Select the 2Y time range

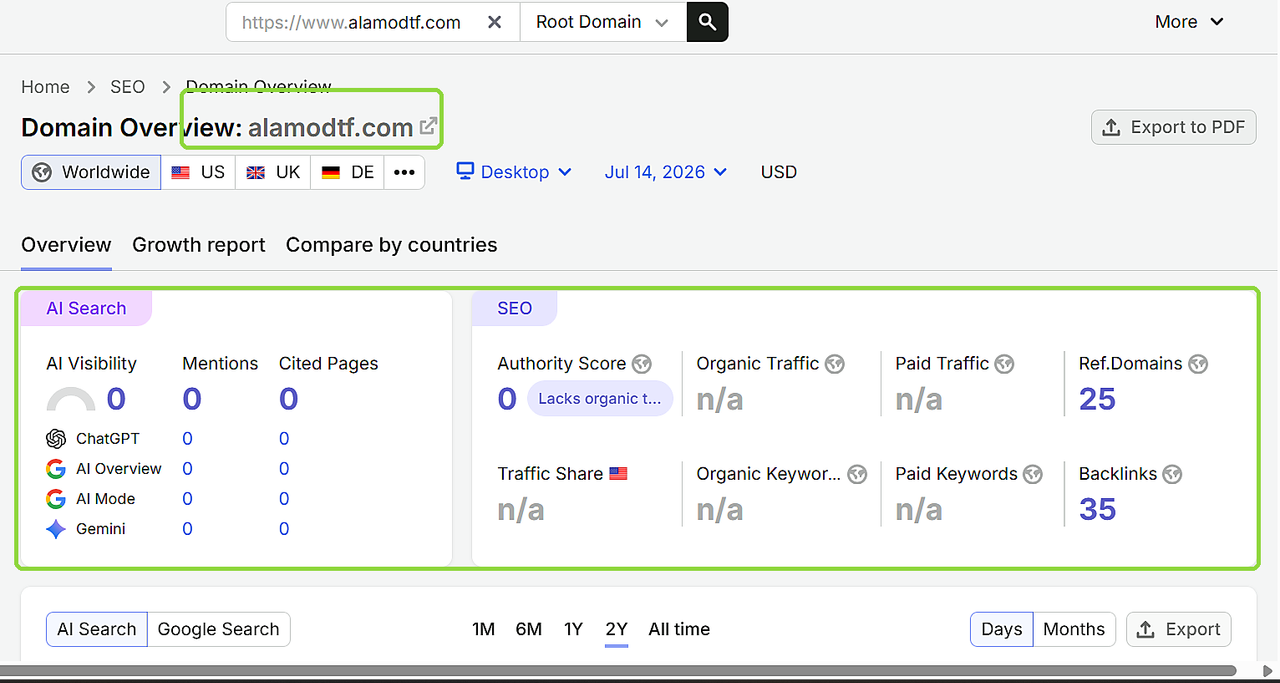pos(616,629)
